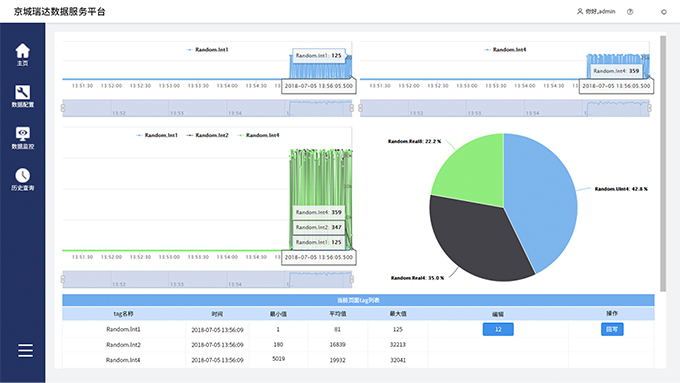Click Random.Int1 tag name cell
The width and height of the screenshot is (680, 383).
tap(123, 329)
